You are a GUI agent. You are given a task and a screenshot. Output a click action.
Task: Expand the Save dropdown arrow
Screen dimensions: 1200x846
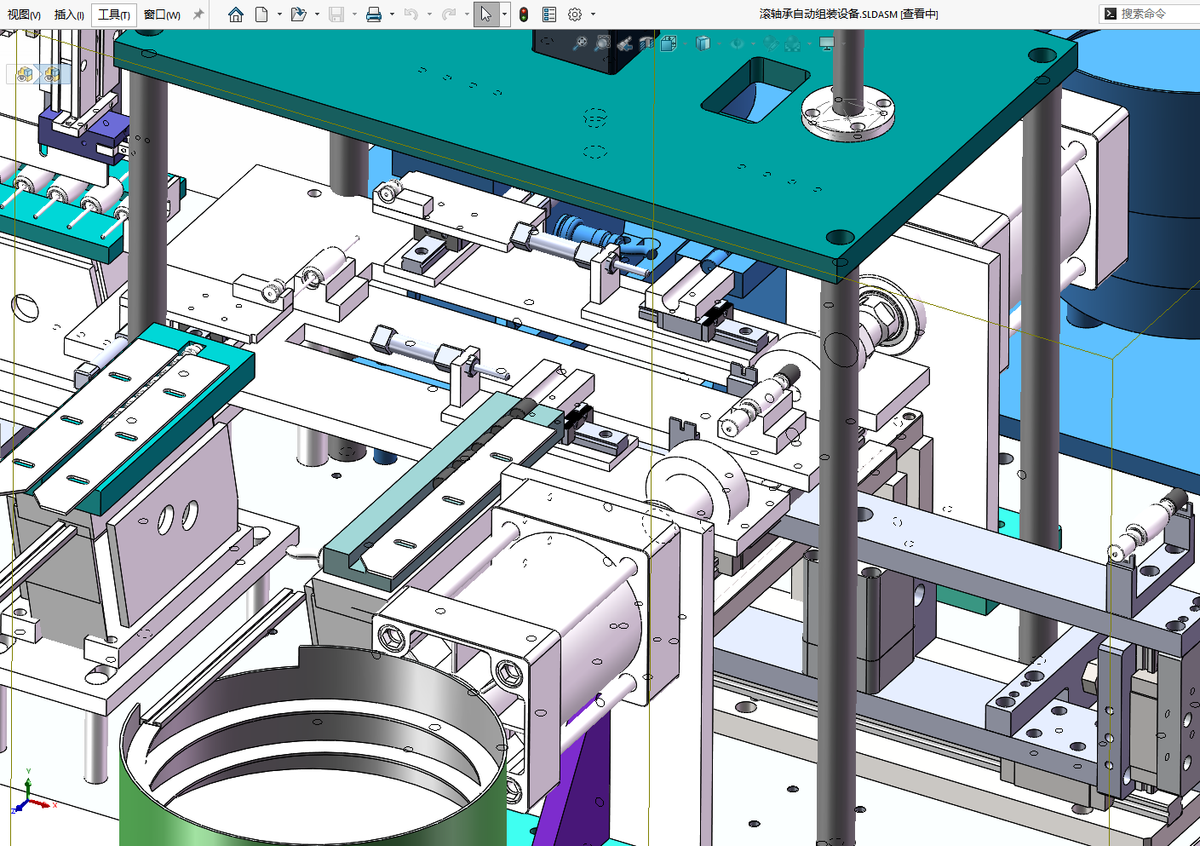[354, 15]
